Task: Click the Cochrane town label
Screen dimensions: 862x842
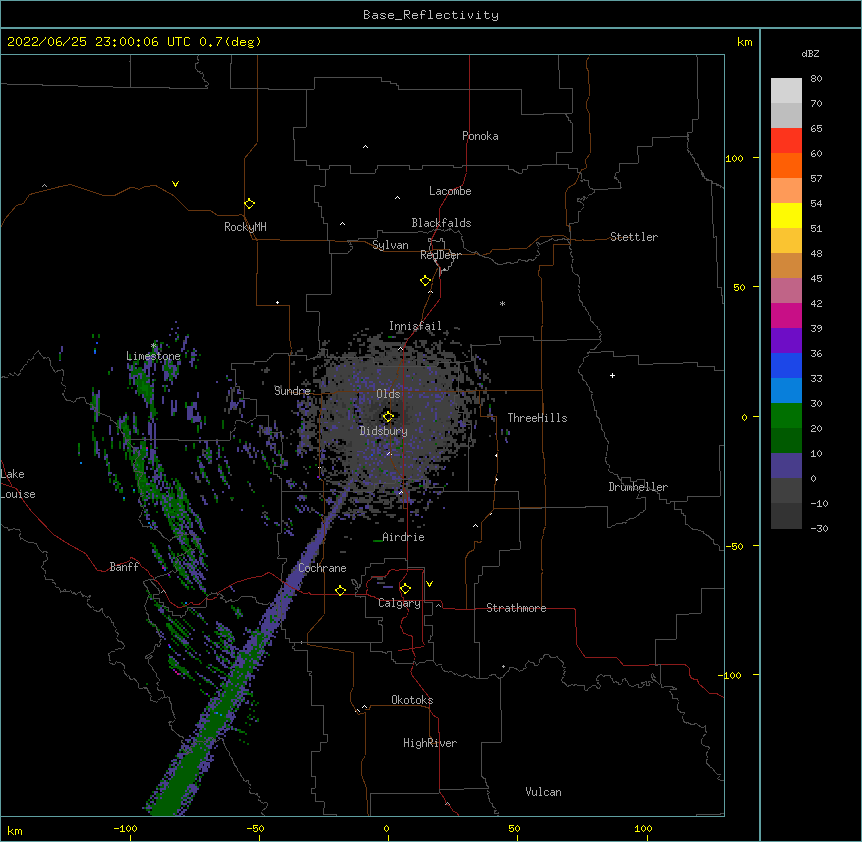Action: (x=322, y=568)
